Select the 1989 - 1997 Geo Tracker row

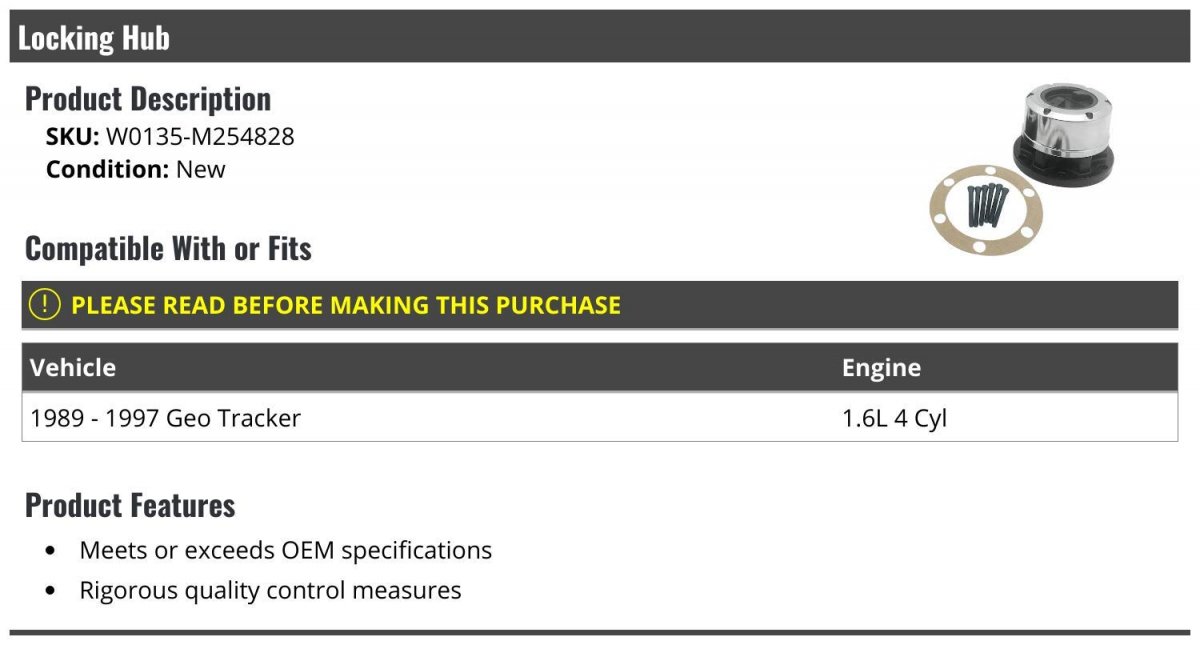[x=600, y=417]
